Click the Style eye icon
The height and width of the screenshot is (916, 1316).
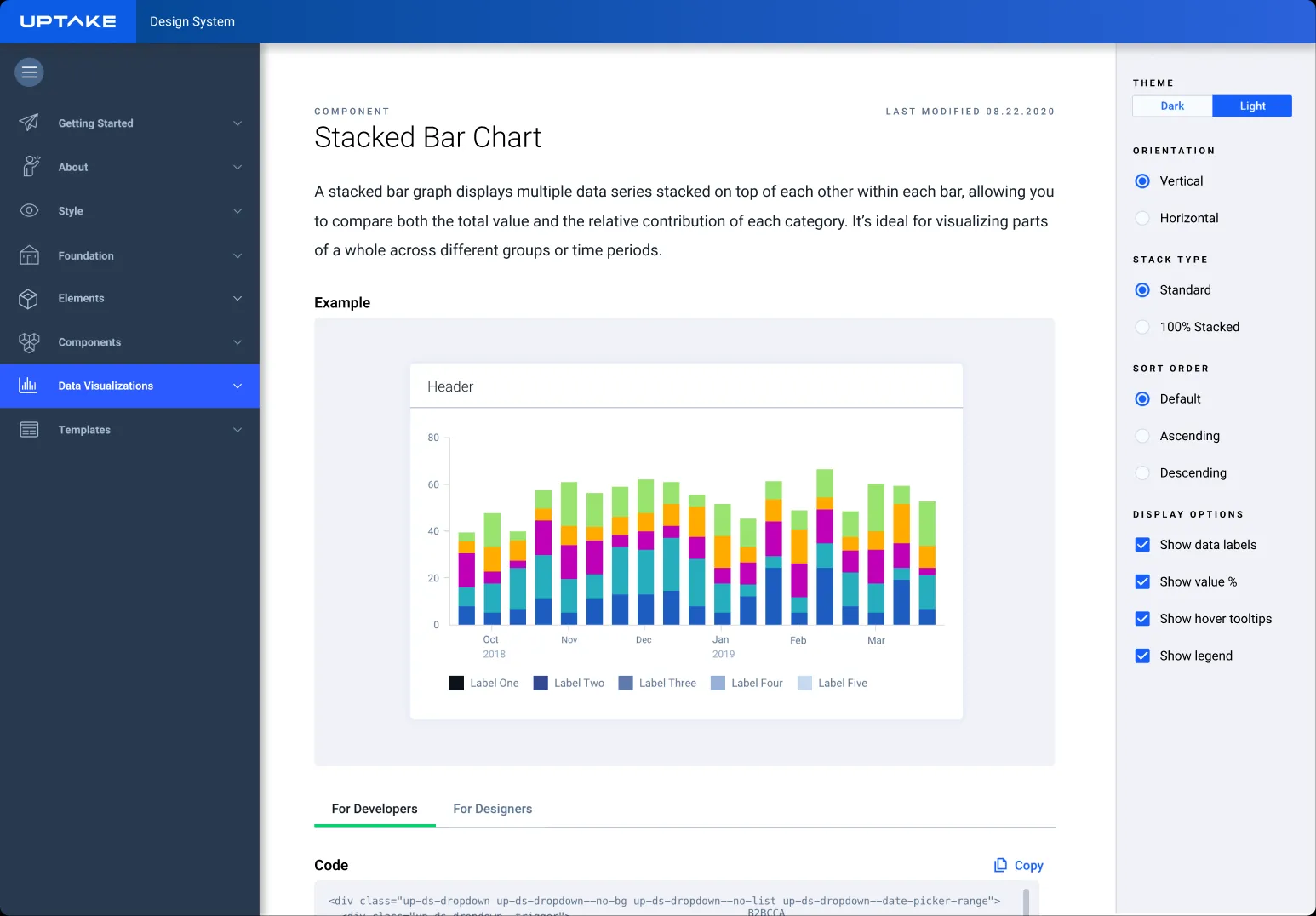[29, 210]
